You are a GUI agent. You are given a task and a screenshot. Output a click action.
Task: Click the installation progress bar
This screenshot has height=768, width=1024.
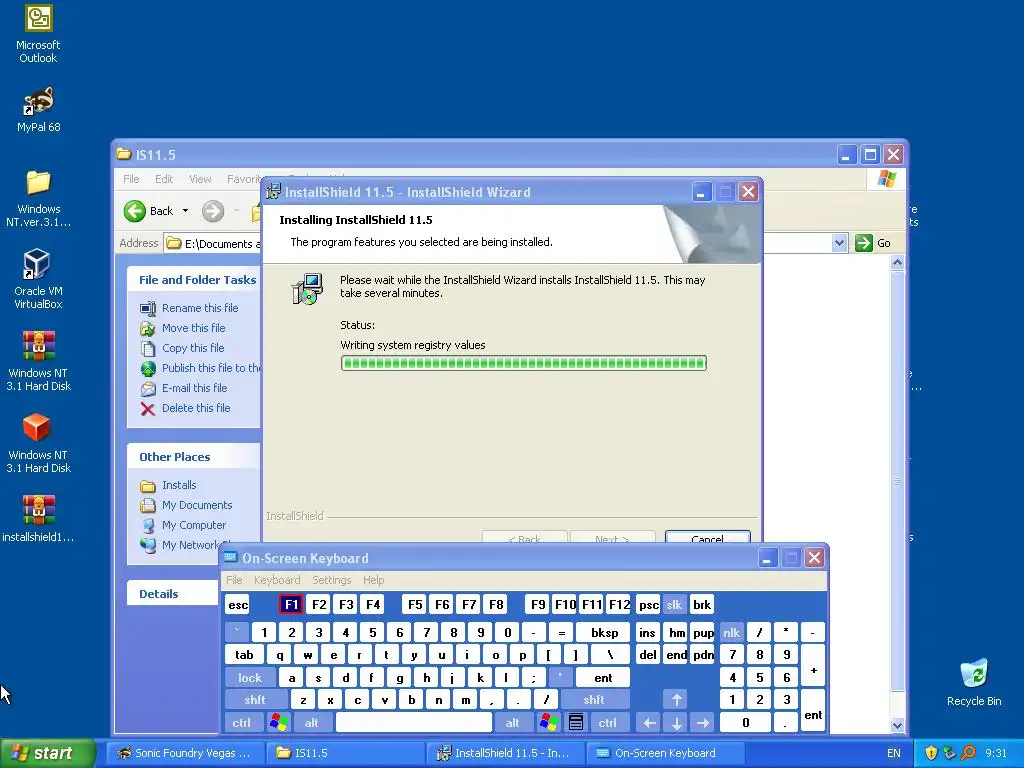click(x=524, y=363)
